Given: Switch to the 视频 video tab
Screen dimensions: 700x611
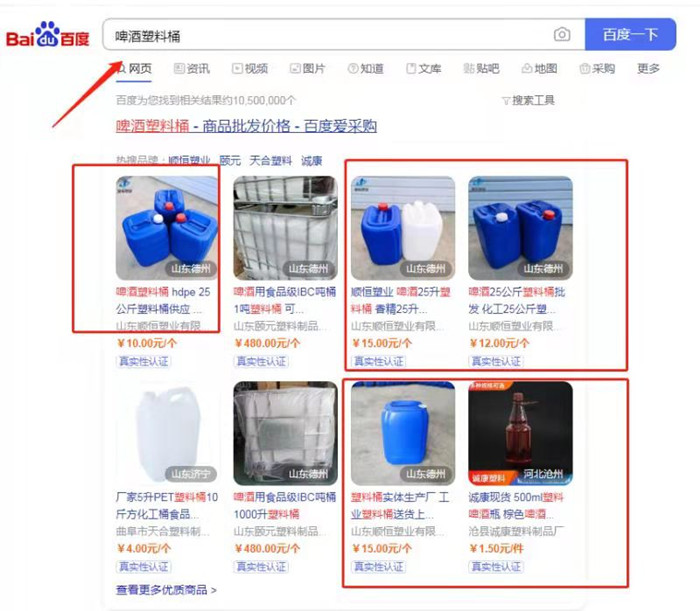Looking at the screenshot, I should tap(250, 68).
